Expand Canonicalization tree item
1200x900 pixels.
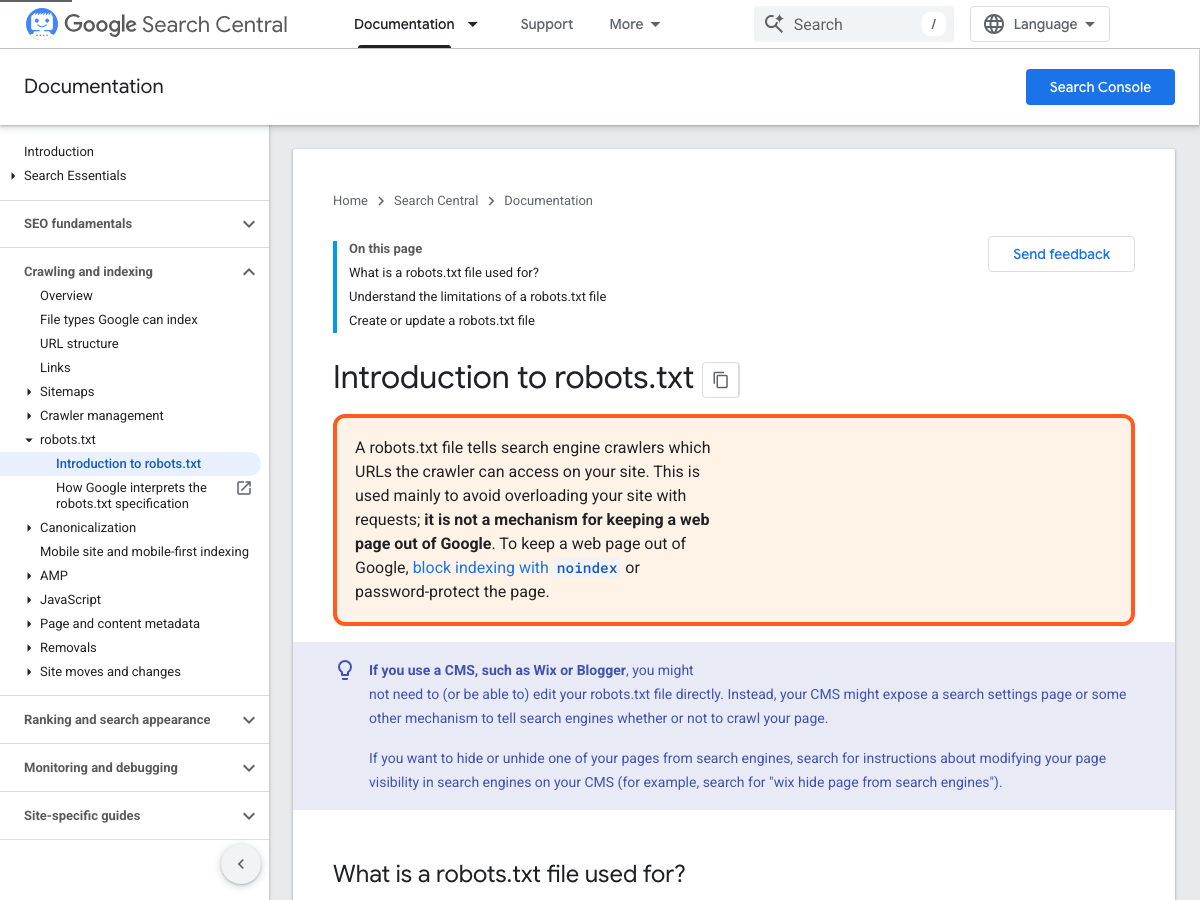[x=29, y=528]
